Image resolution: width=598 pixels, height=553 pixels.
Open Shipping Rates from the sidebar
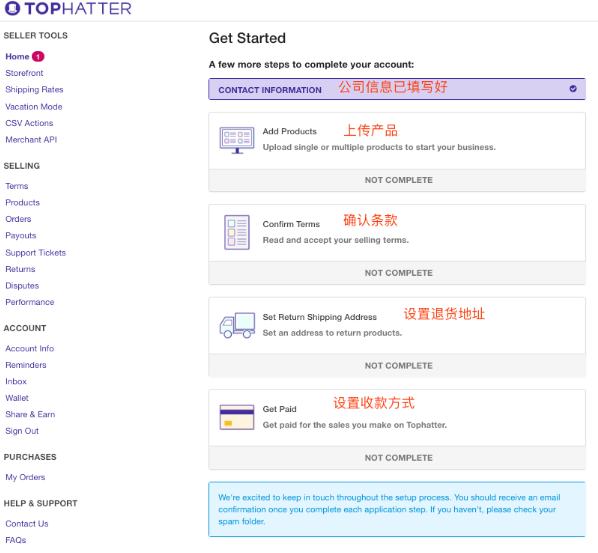click(x=34, y=90)
